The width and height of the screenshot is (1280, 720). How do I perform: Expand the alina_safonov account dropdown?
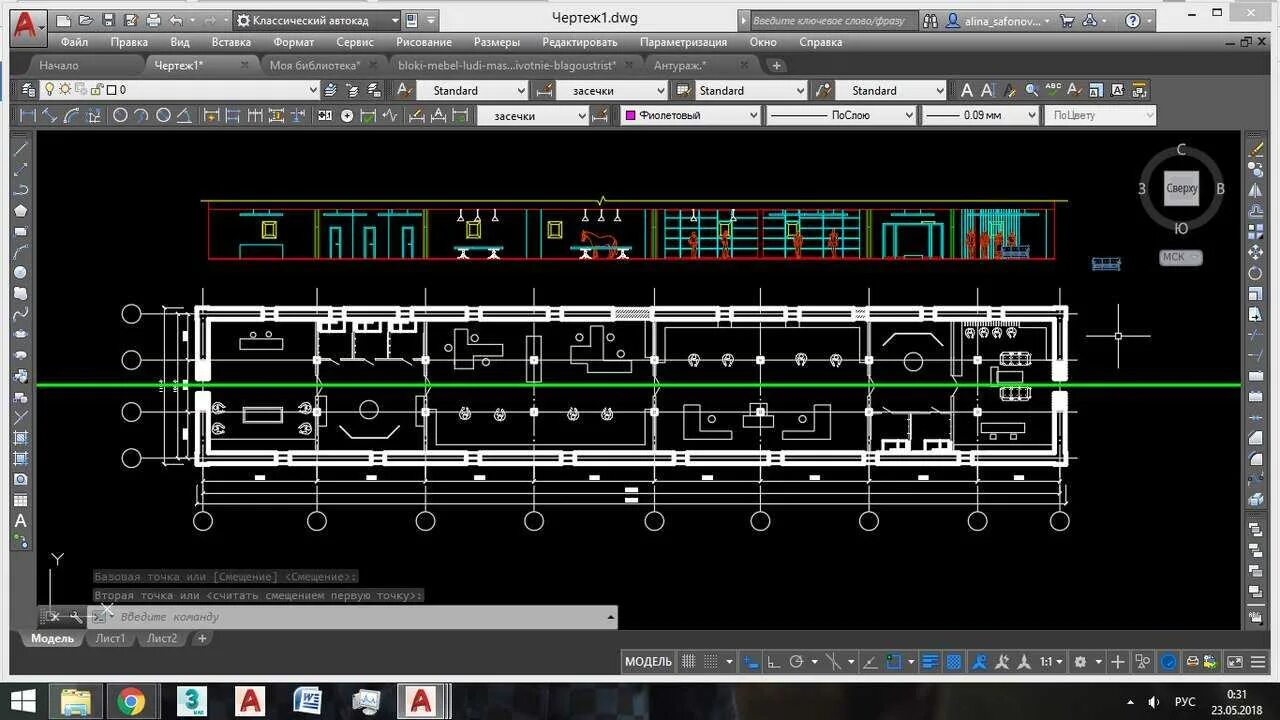point(1047,20)
